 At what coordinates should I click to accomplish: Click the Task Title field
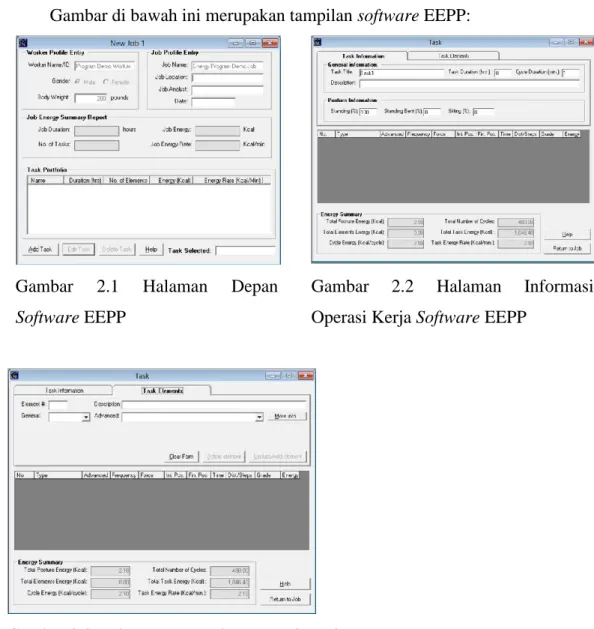point(401,73)
